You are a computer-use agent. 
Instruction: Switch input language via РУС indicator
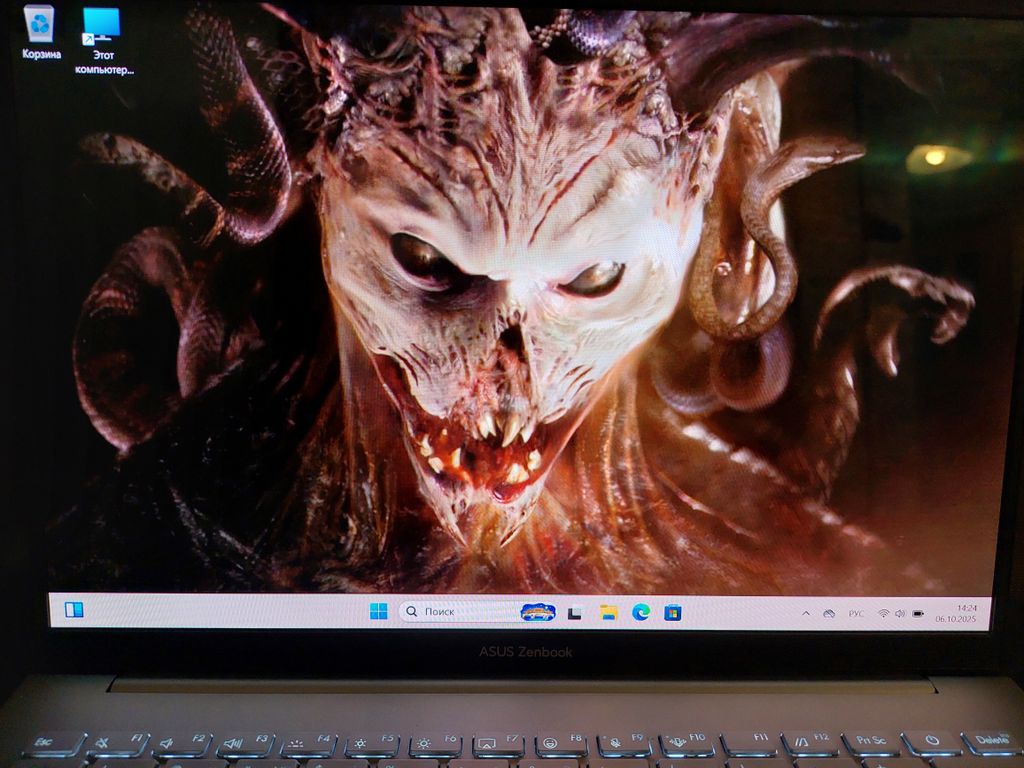pos(856,612)
